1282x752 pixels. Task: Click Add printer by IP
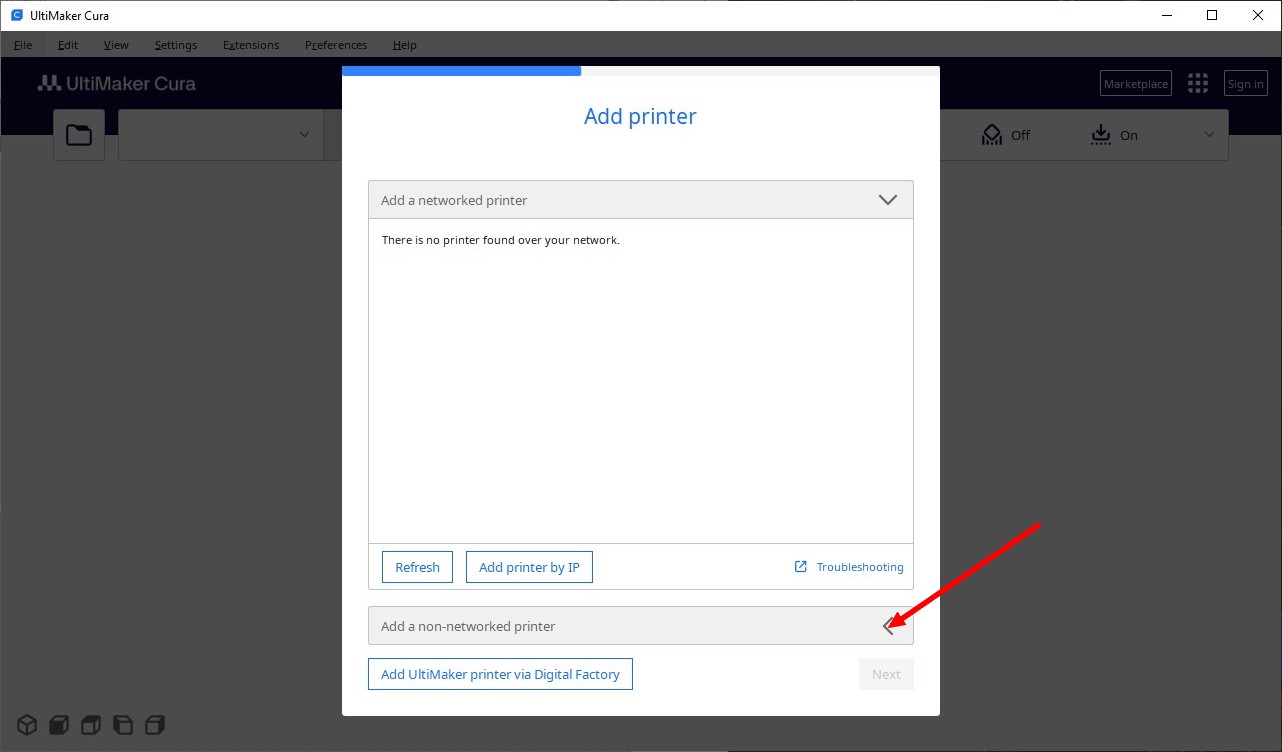[529, 567]
